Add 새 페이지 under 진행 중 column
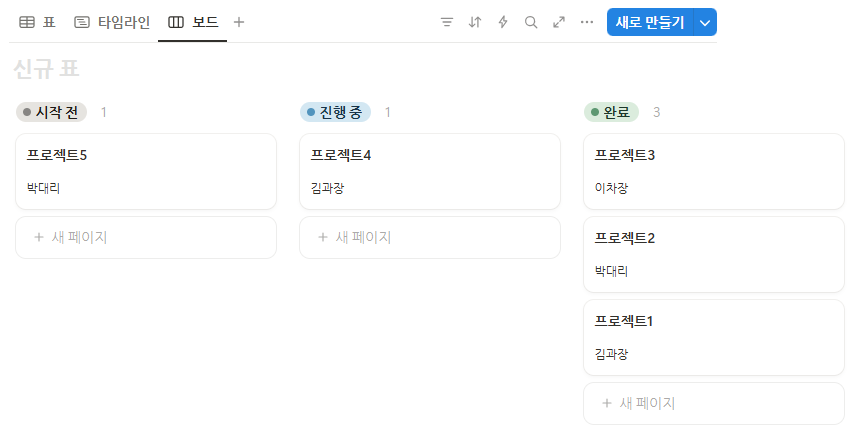This screenshot has width=859, height=435. (x=430, y=237)
